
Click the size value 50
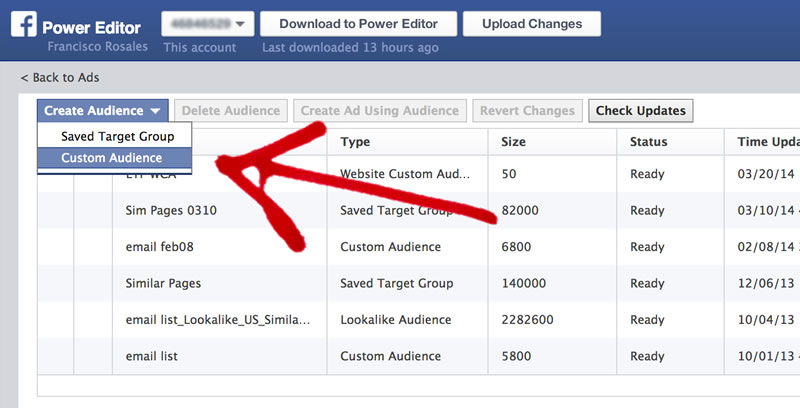click(509, 174)
